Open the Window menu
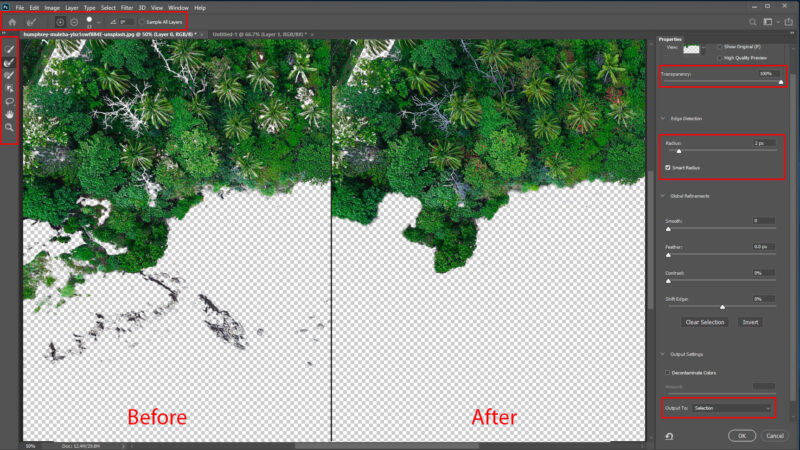 click(179, 8)
